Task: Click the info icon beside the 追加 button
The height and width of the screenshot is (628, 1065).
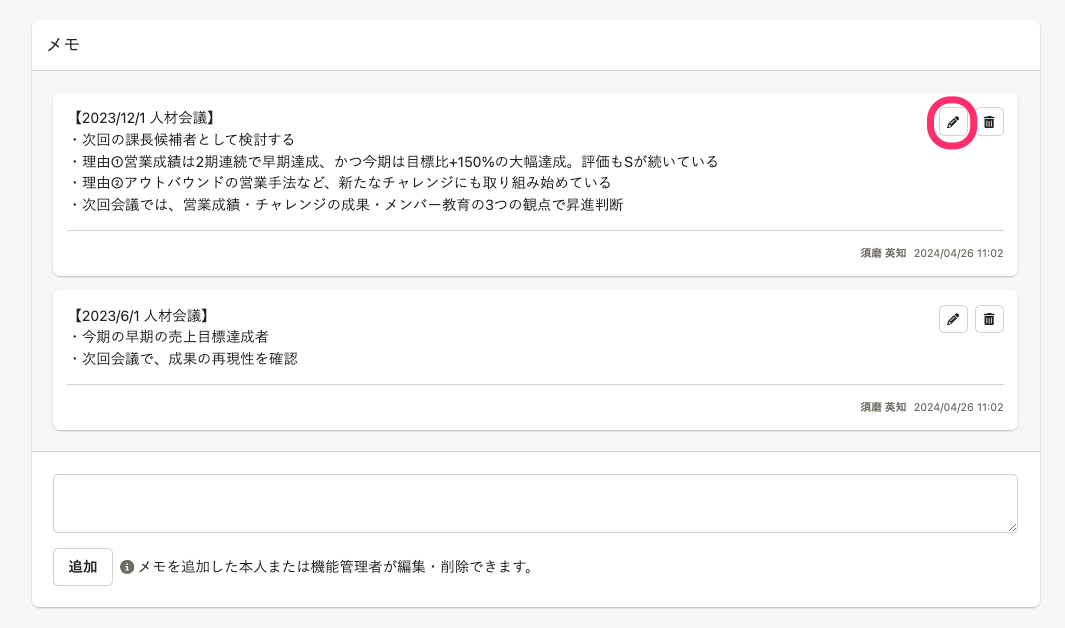Action: pyautogui.click(x=127, y=567)
